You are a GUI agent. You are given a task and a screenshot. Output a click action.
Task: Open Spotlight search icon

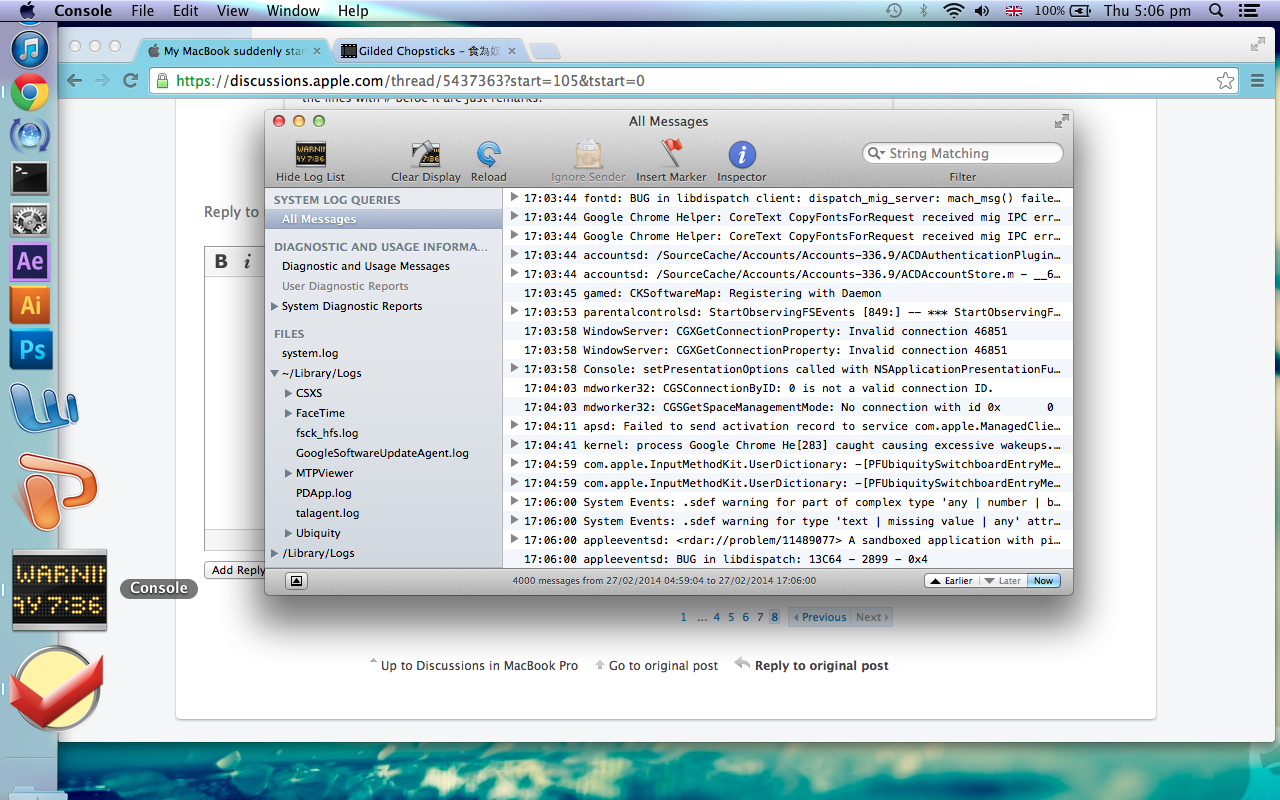click(x=1216, y=11)
